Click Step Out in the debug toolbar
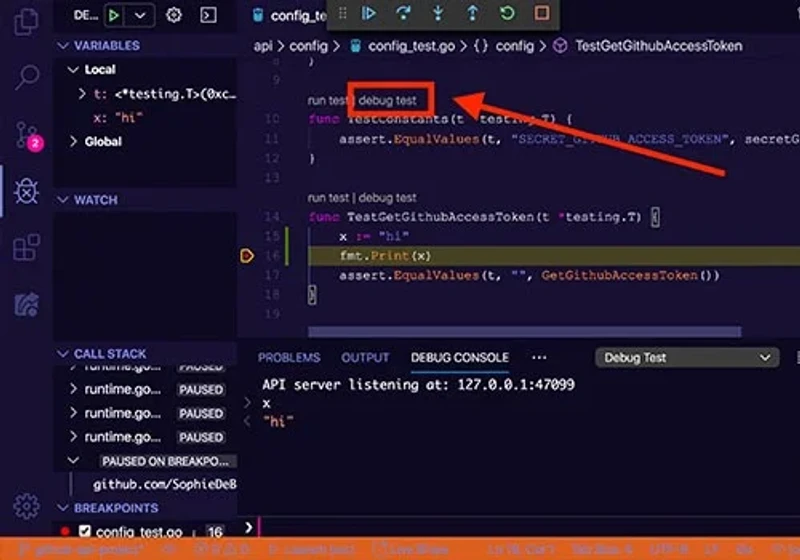Viewport: 800px width, 560px height. pyautogui.click(x=472, y=13)
